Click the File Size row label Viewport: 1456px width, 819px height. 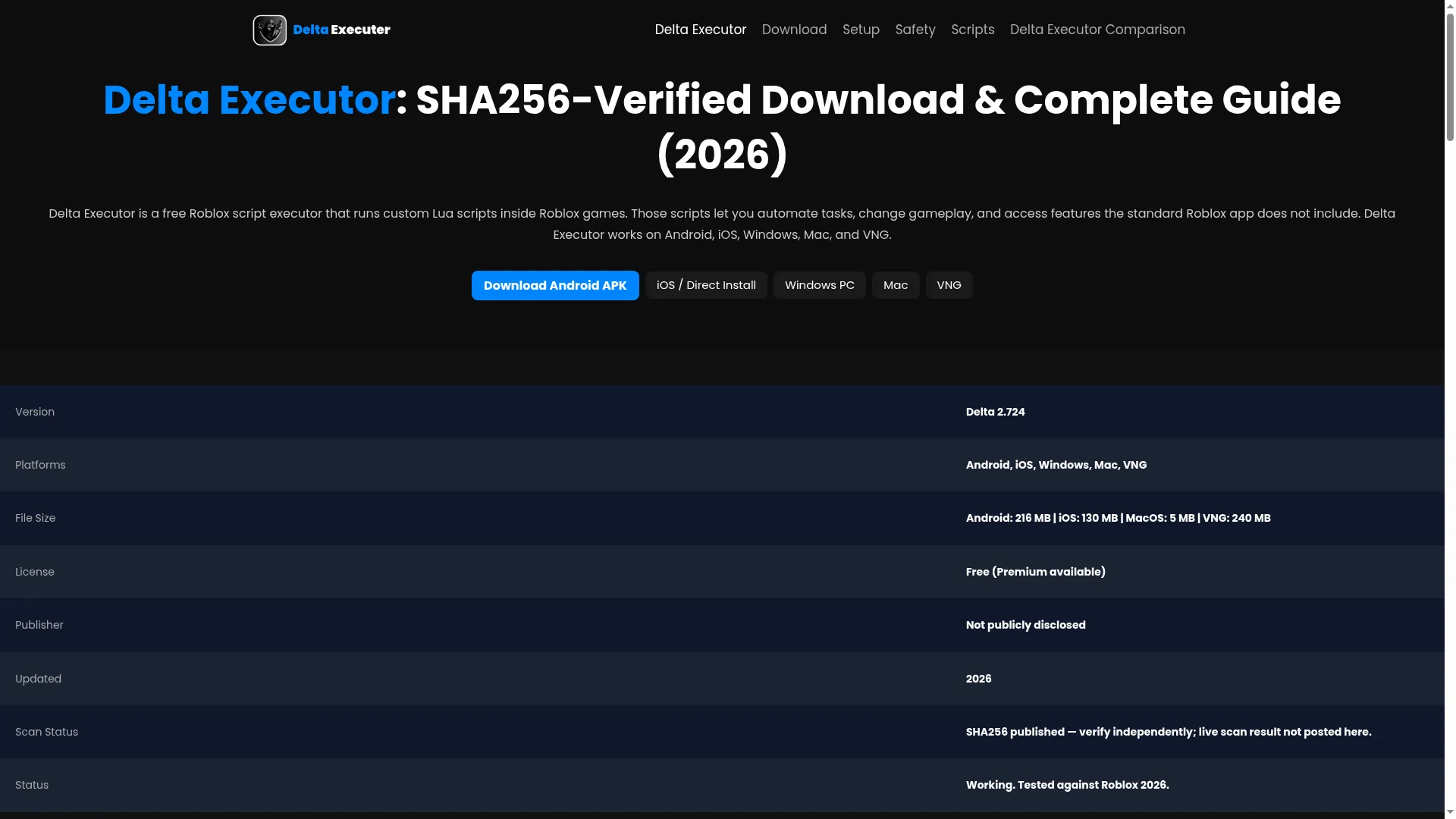(x=35, y=518)
